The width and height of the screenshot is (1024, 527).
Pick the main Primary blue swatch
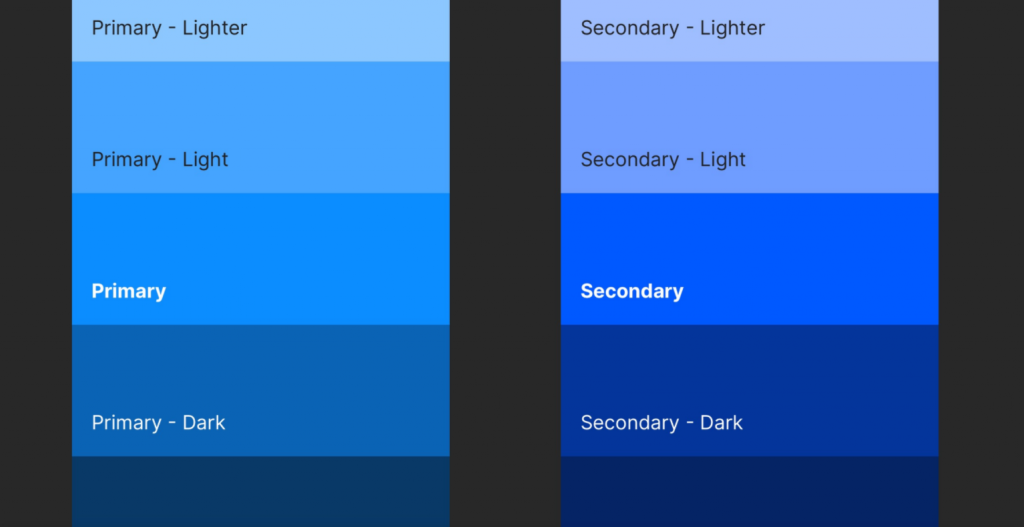pyautogui.click(x=261, y=259)
